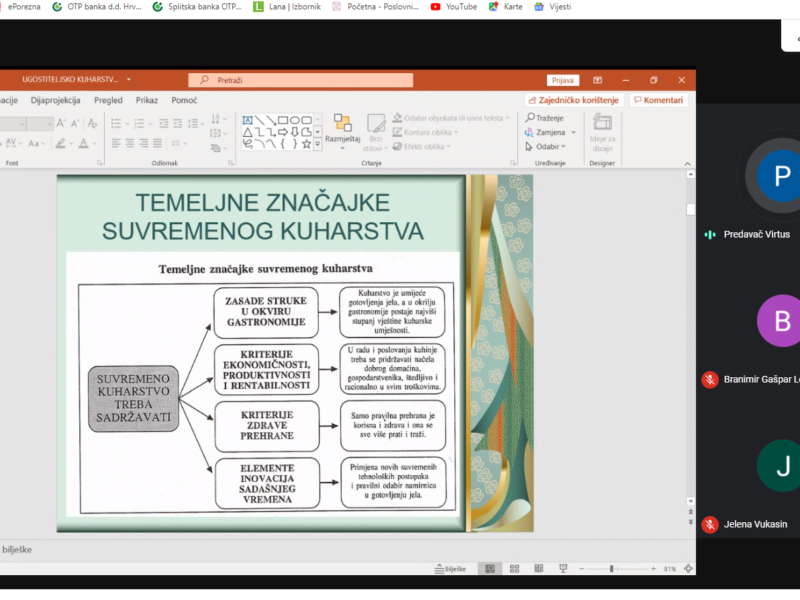Click the Decrease Font Size icon

(x=75, y=123)
